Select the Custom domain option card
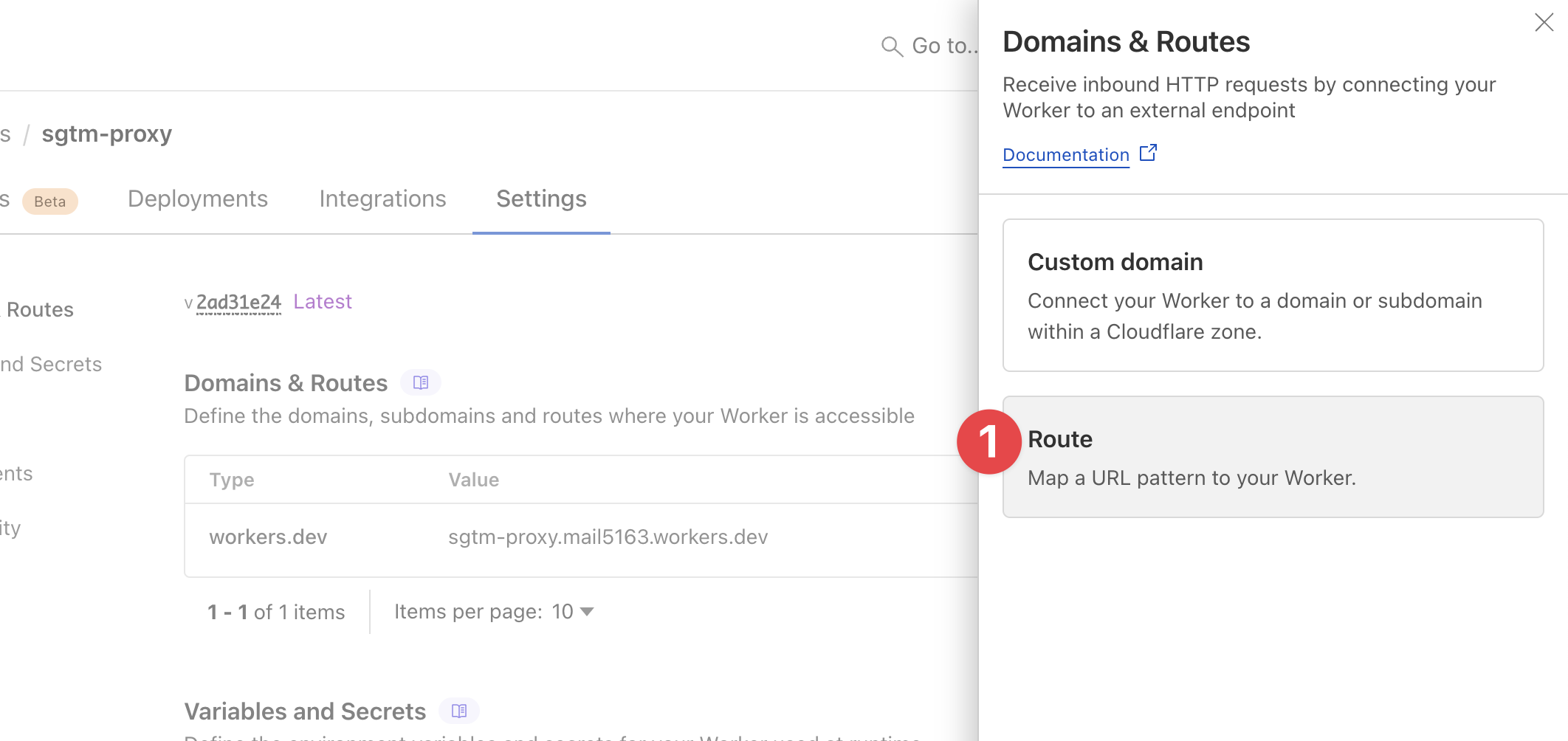Viewport: 1568px width, 741px height. 1273,295
